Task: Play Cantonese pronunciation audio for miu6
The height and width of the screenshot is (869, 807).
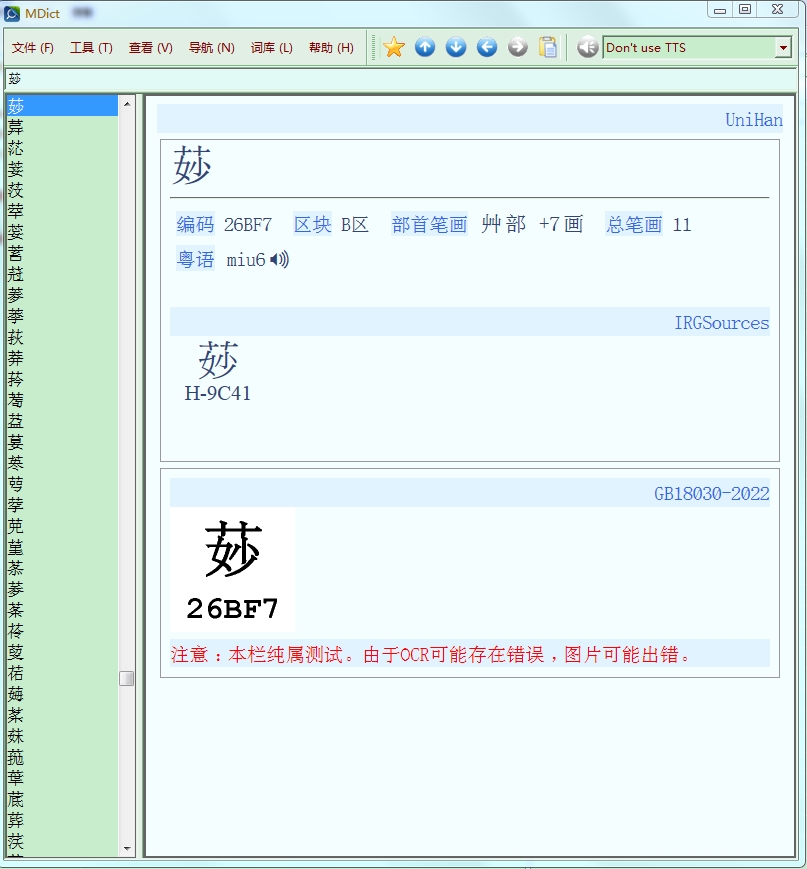Action: click(280, 260)
